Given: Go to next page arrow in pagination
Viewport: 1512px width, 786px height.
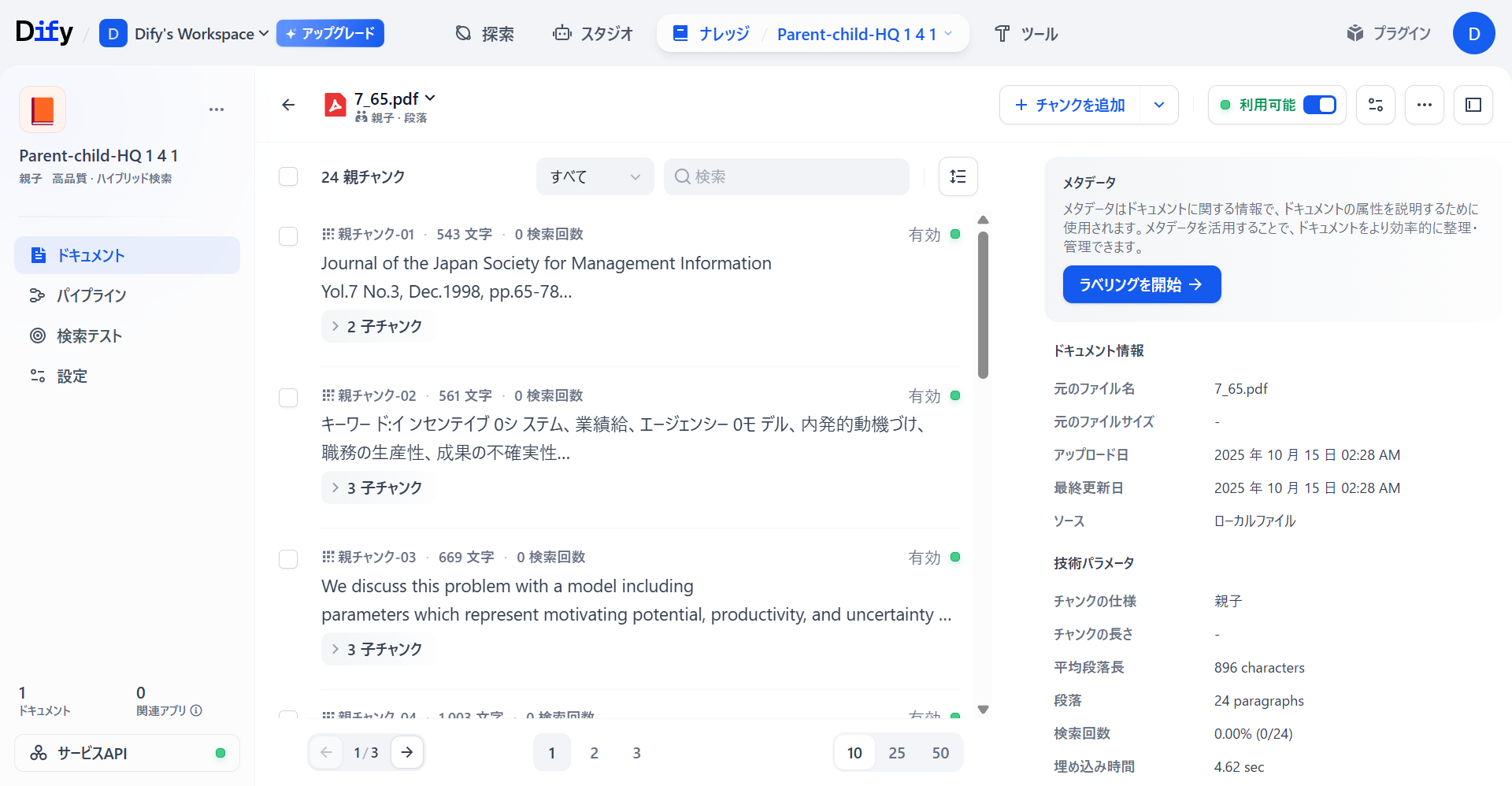Looking at the screenshot, I should tap(406, 752).
